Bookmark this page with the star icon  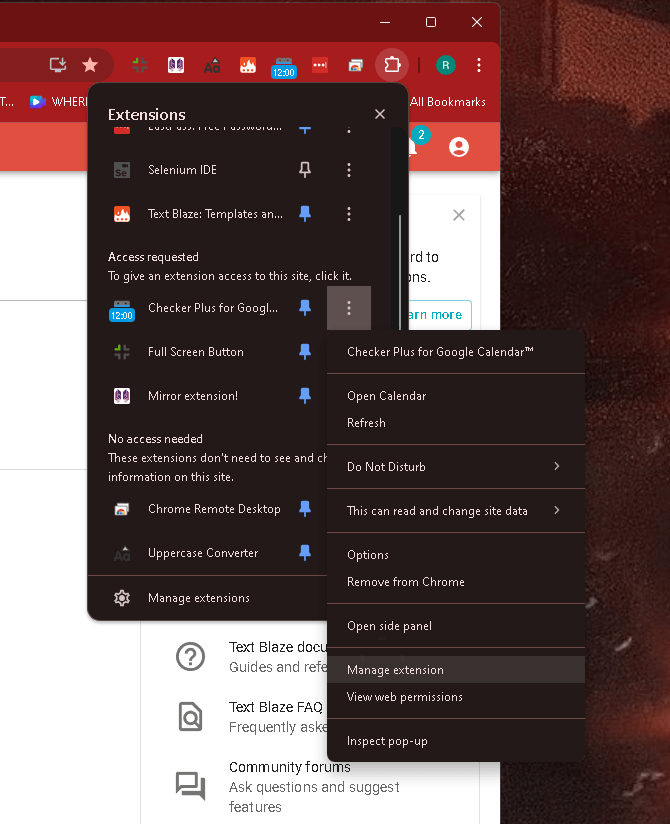(90, 65)
